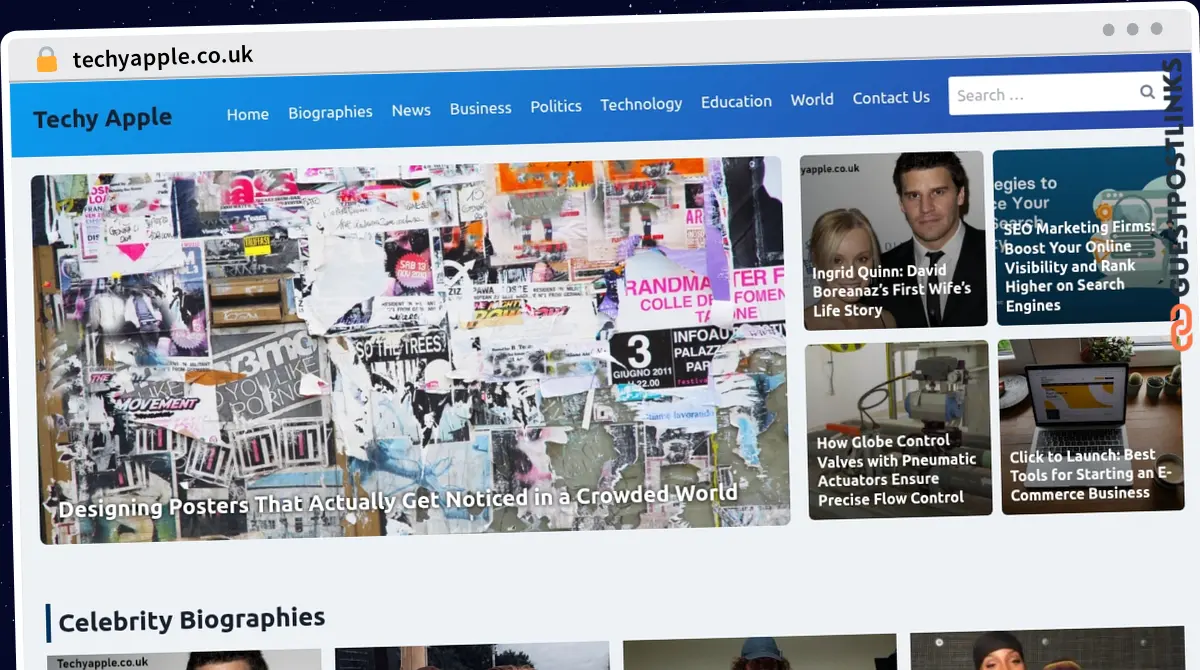The width and height of the screenshot is (1200, 670).
Task: Click the techyapple.co.uk address text
Action: [x=163, y=57]
